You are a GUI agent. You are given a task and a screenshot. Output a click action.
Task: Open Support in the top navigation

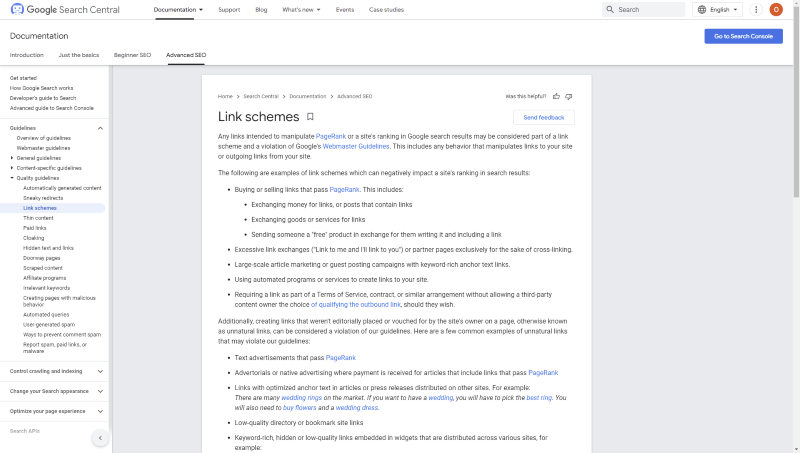pos(229,9)
